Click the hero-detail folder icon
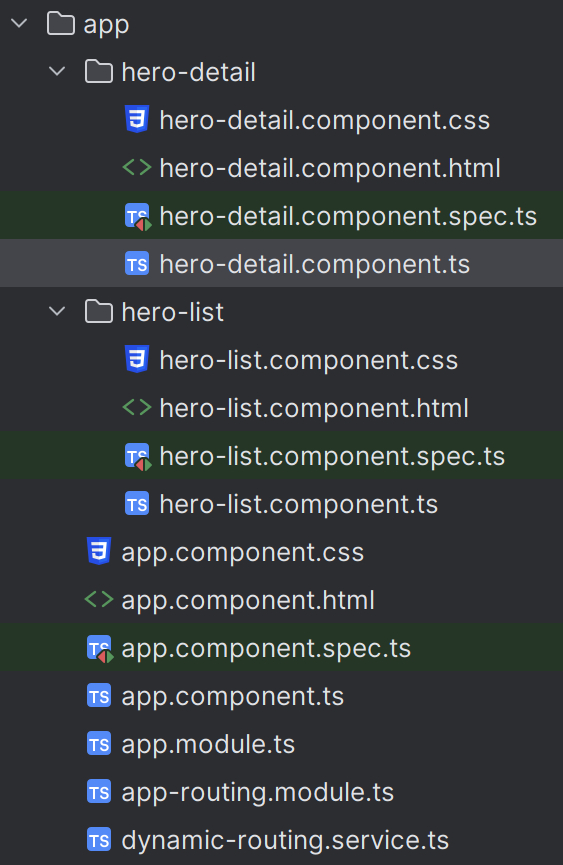 point(99,72)
